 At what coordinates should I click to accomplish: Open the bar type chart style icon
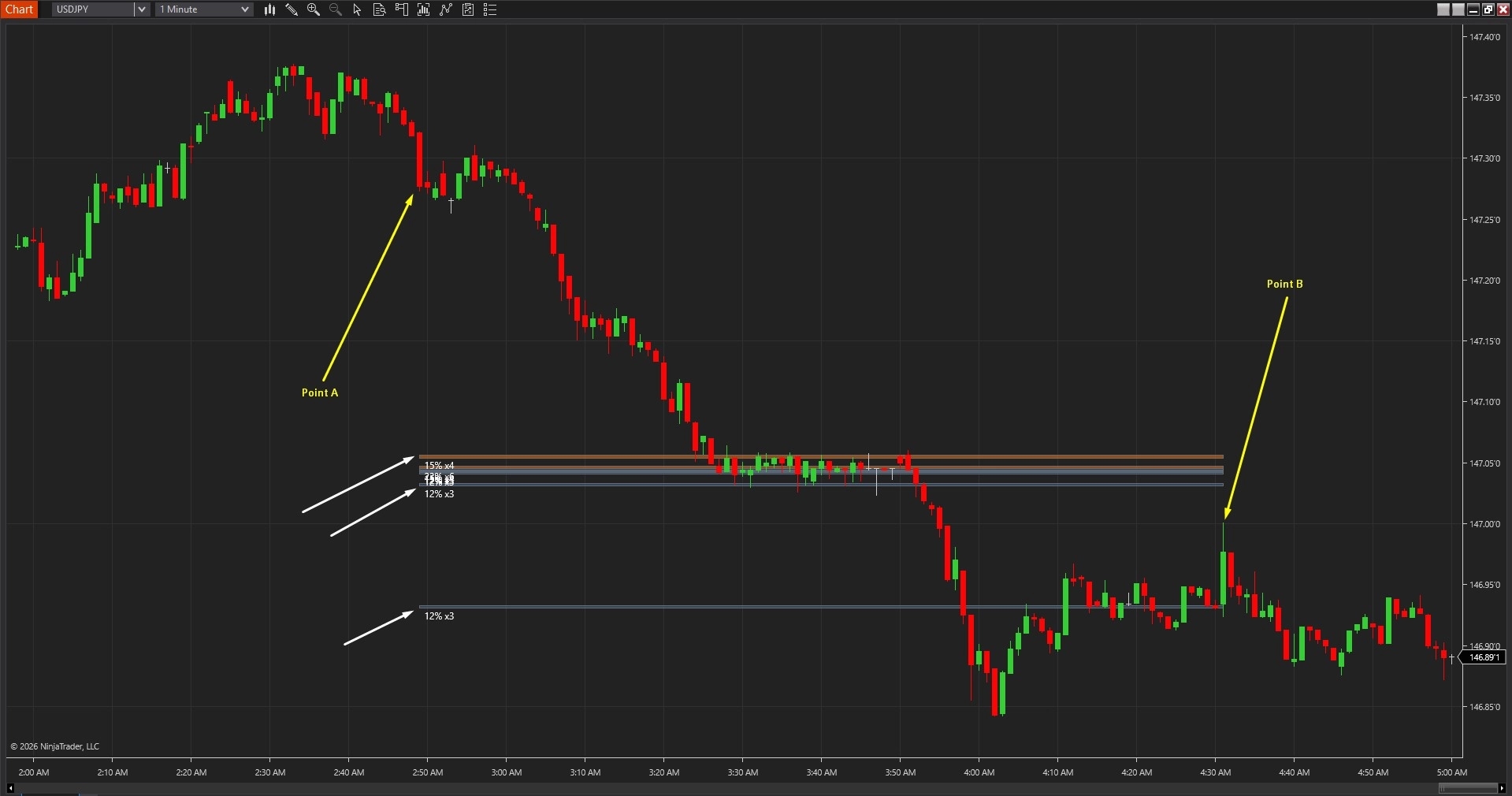pos(269,9)
